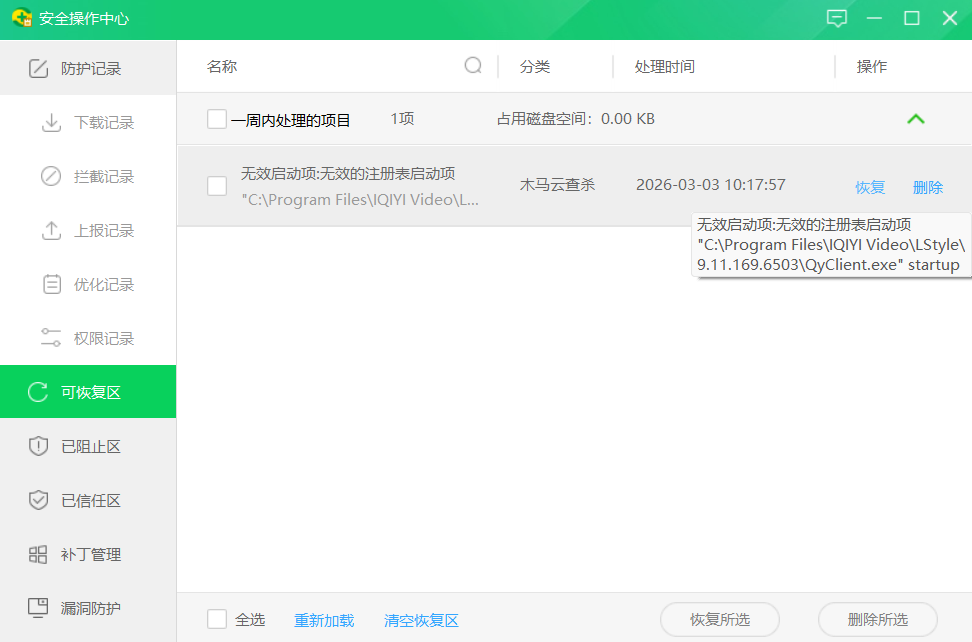The image size is (972, 642).
Task: Click 清空恢复区 to clear recovery zone
Action: click(x=421, y=621)
